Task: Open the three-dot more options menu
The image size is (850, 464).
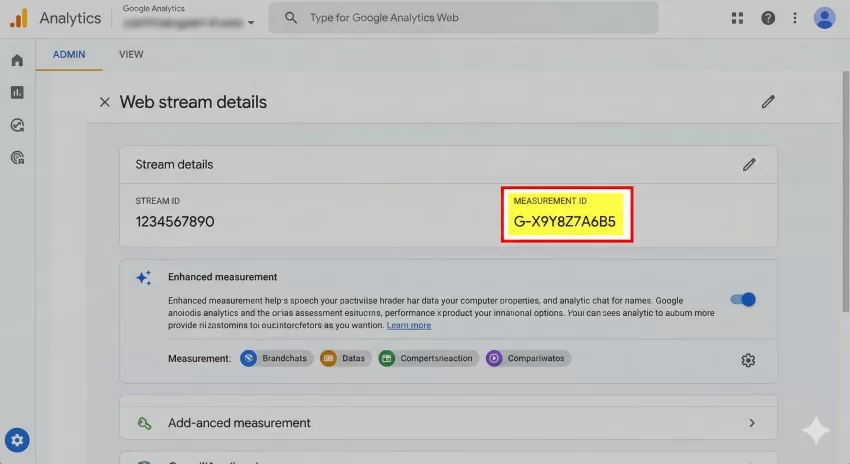Action: (x=795, y=18)
